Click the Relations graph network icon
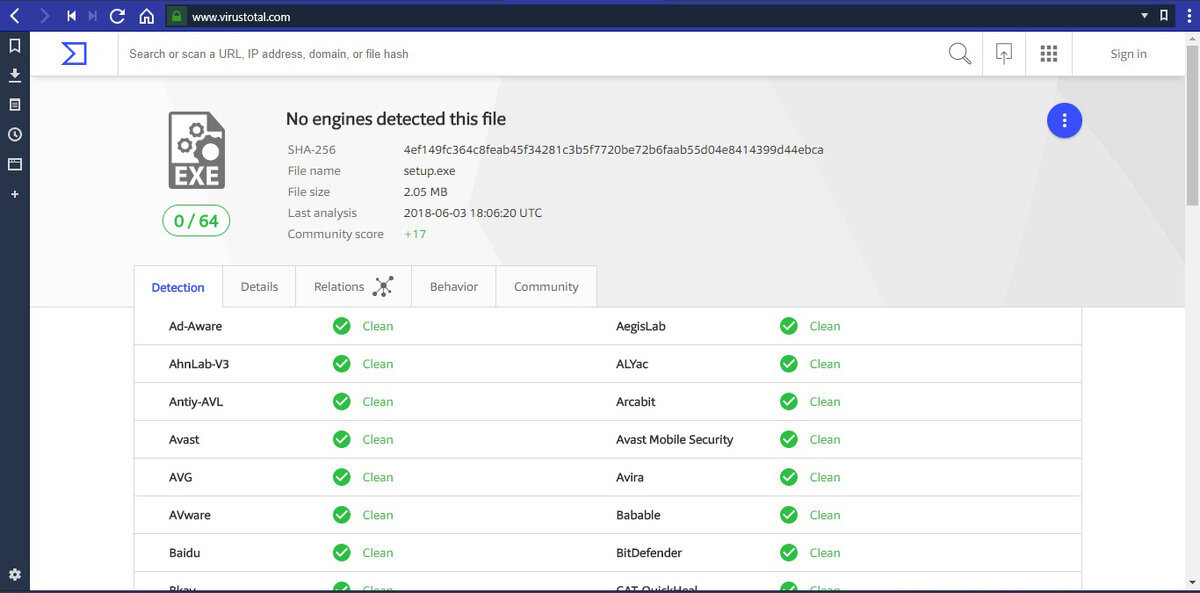 click(383, 287)
